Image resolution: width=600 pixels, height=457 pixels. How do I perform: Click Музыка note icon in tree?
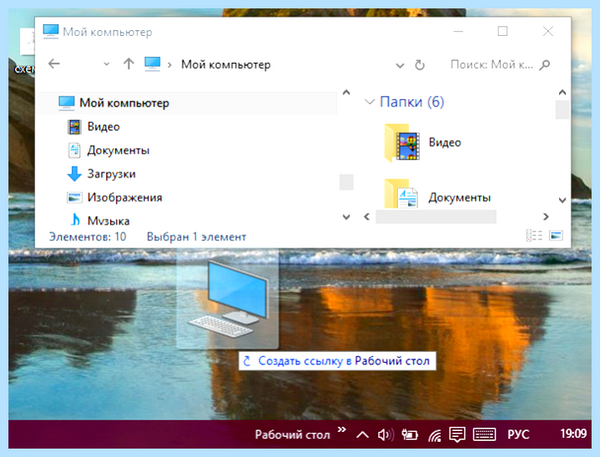point(75,220)
